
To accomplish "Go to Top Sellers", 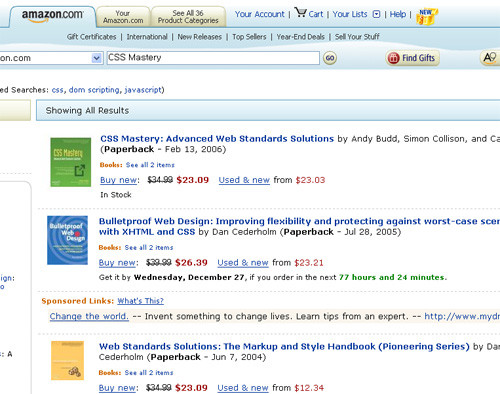I will [249, 37].
